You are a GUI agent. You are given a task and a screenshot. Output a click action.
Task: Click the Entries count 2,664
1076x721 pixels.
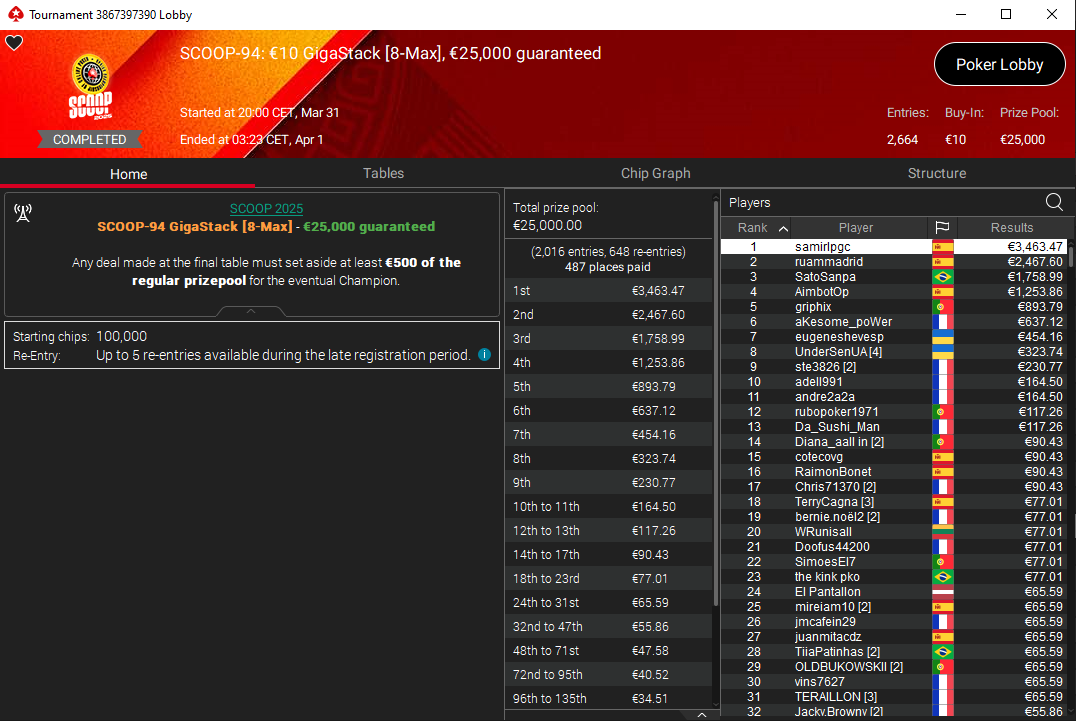point(902,139)
